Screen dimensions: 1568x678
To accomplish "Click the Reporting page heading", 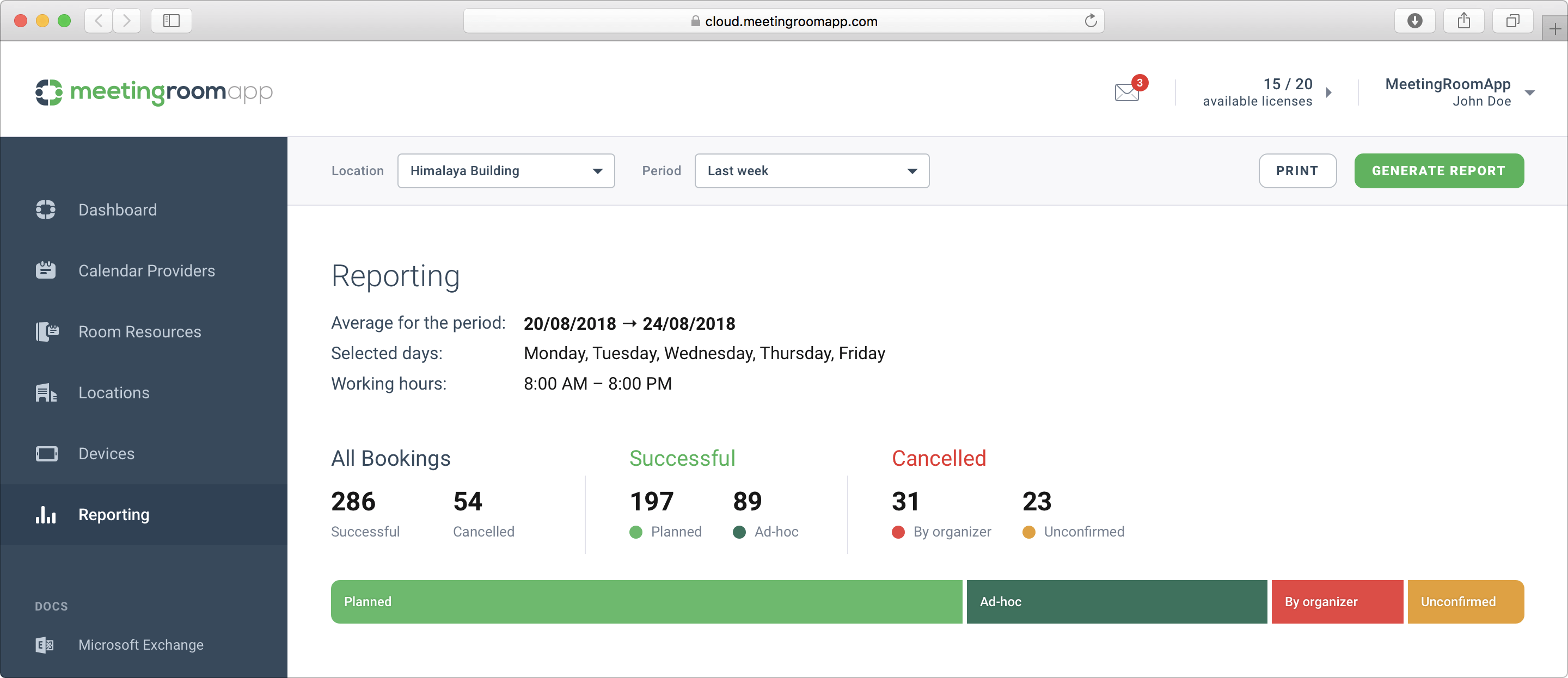I will [x=396, y=277].
